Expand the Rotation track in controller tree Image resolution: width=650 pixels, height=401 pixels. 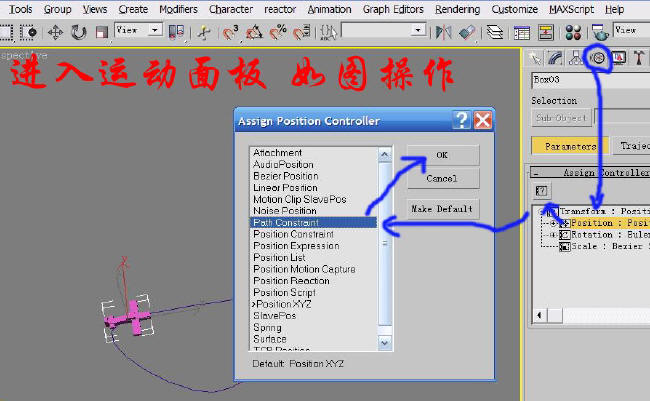coord(553,235)
